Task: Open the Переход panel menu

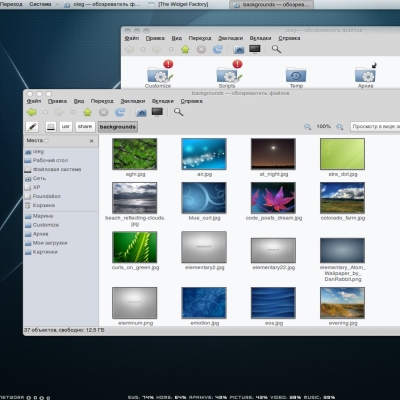Action: coord(11,4)
